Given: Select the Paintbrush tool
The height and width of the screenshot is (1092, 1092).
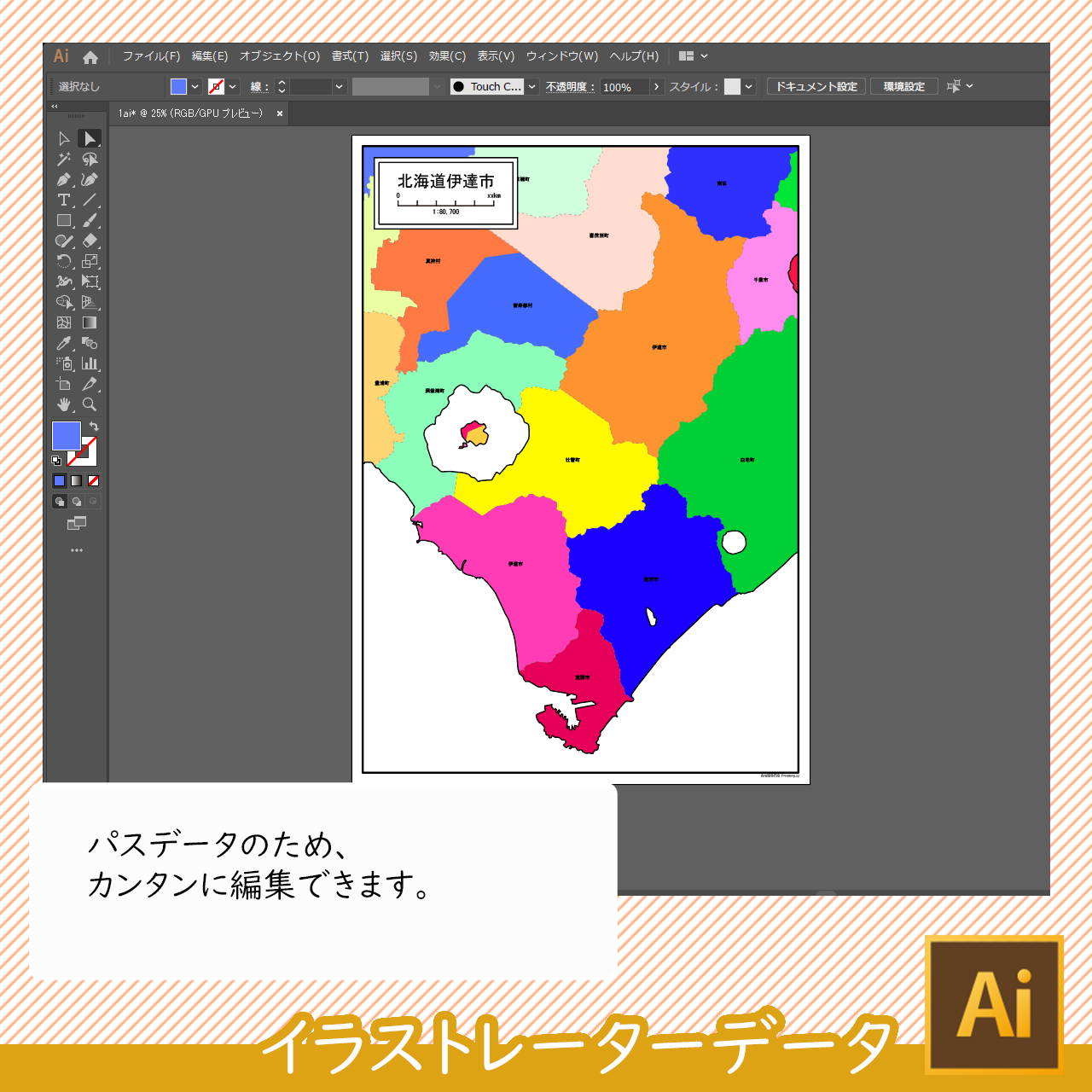Looking at the screenshot, I should [90, 220].
